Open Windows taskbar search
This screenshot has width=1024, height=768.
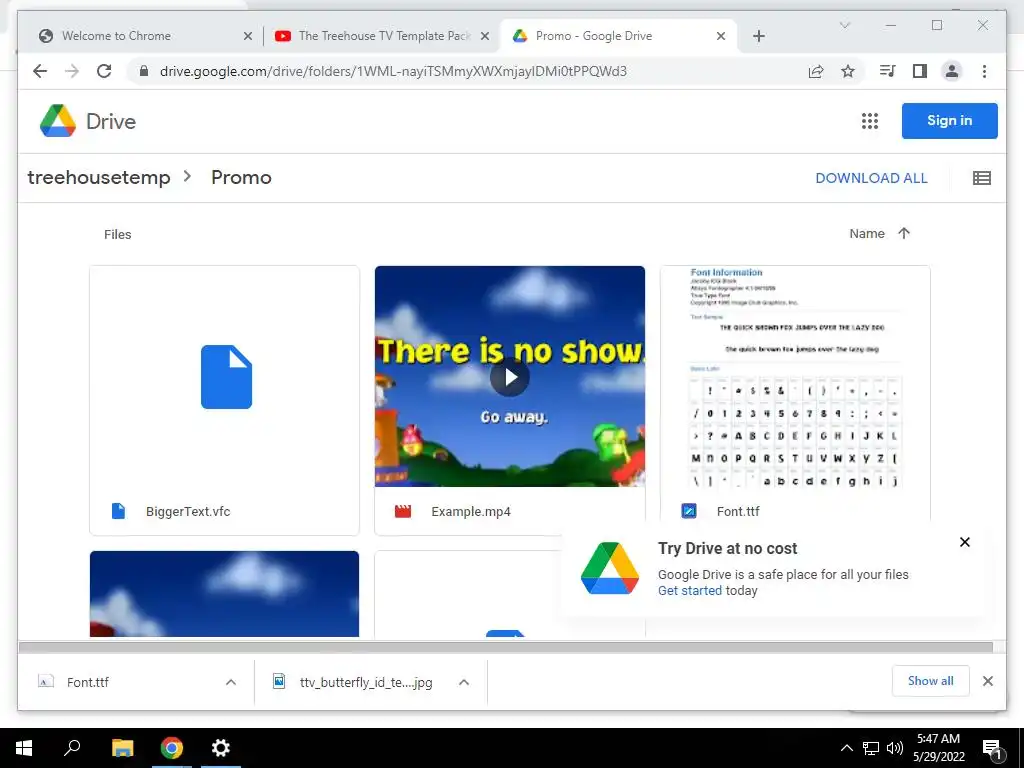pyautogui.click(x=72, y=748)
